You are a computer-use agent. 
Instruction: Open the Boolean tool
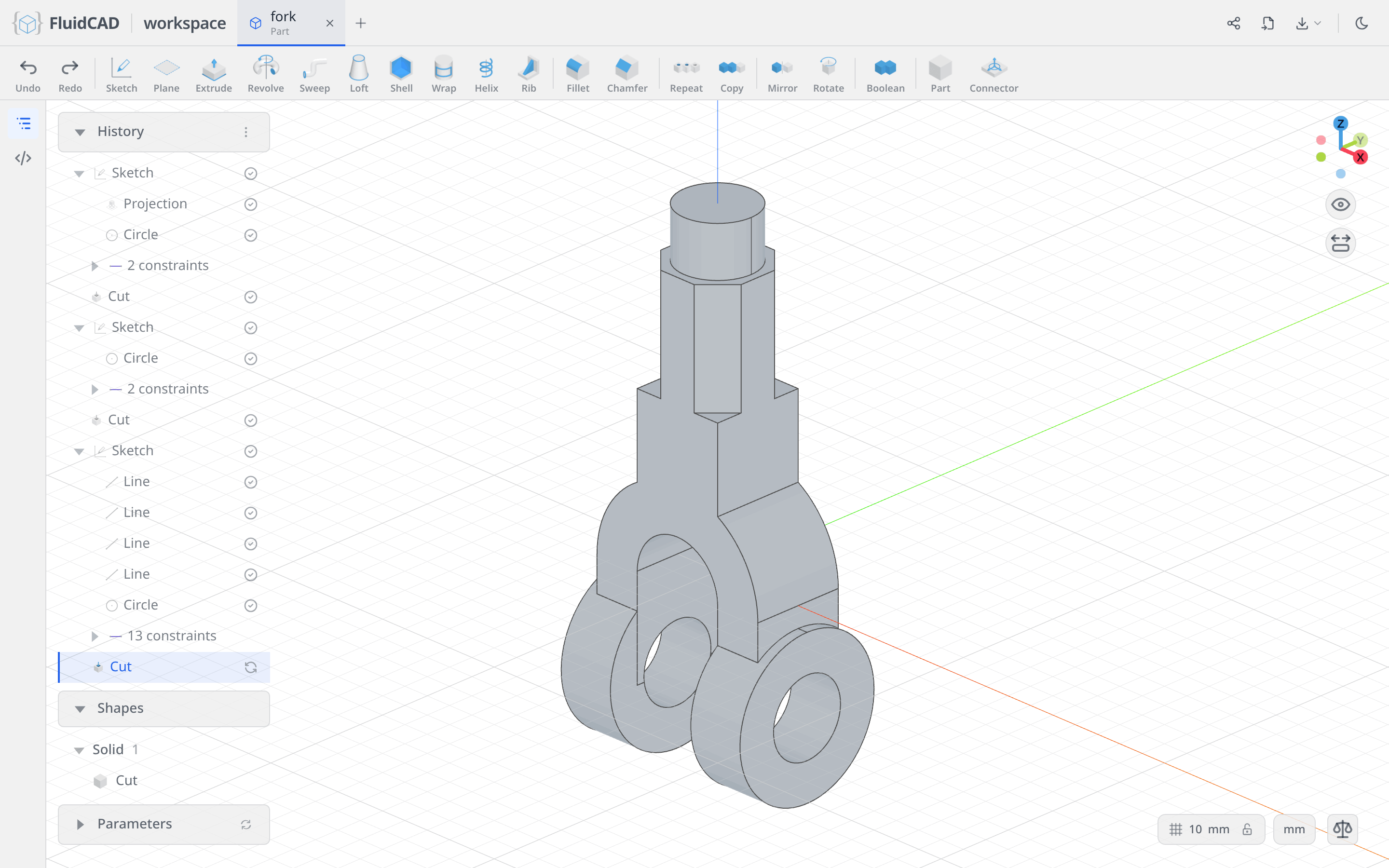[885, 75]
